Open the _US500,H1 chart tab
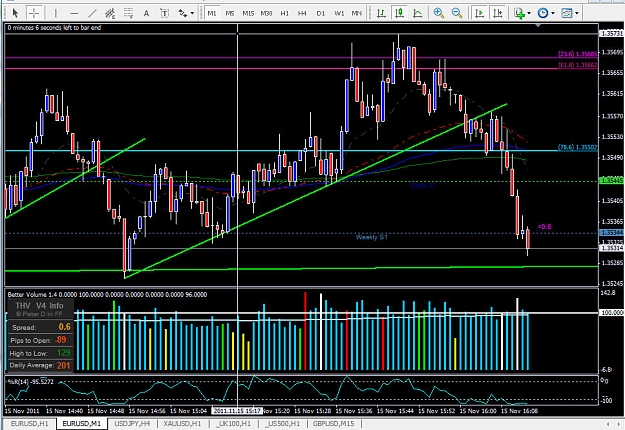The width and height of the screenshot is (625, 430). (x=283, y=424)
